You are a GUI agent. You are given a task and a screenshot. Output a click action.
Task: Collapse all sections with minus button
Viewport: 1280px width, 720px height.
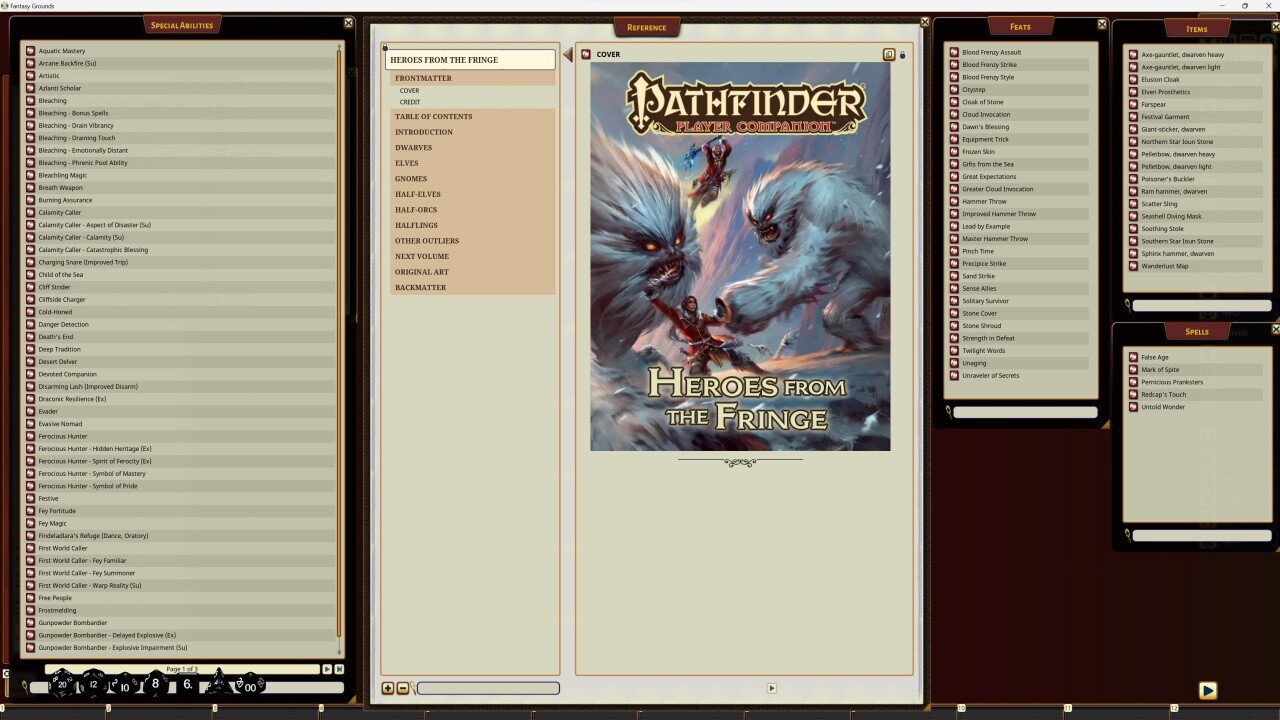(x=403, y=688)
